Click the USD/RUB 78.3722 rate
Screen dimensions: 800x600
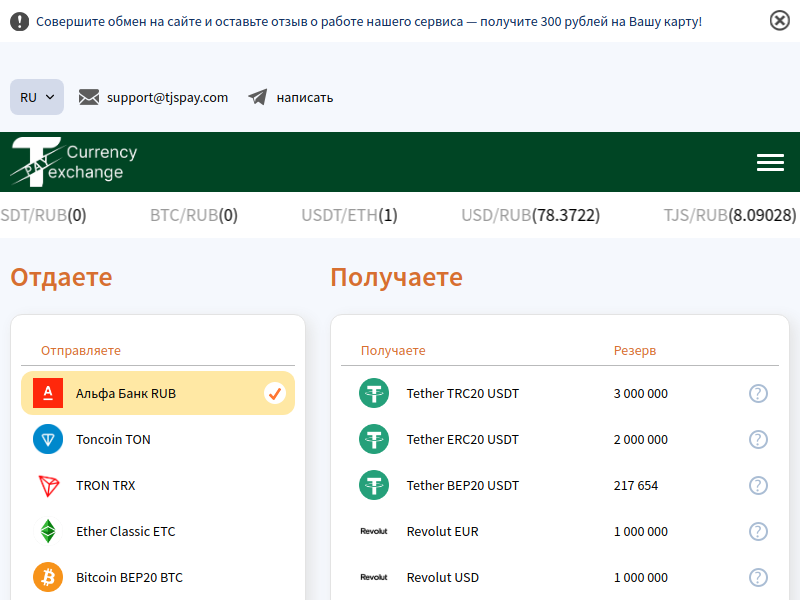point(531,215)
